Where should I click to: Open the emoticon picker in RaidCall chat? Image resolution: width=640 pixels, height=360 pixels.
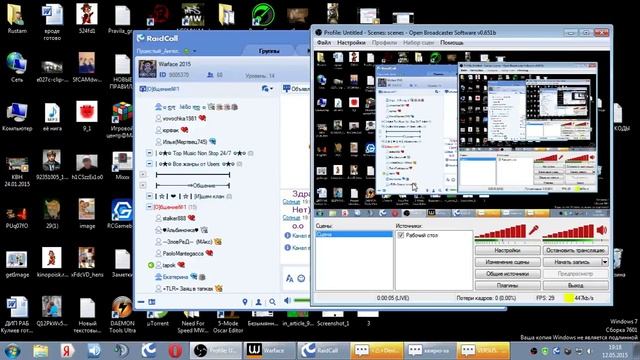tap(301, 278)
